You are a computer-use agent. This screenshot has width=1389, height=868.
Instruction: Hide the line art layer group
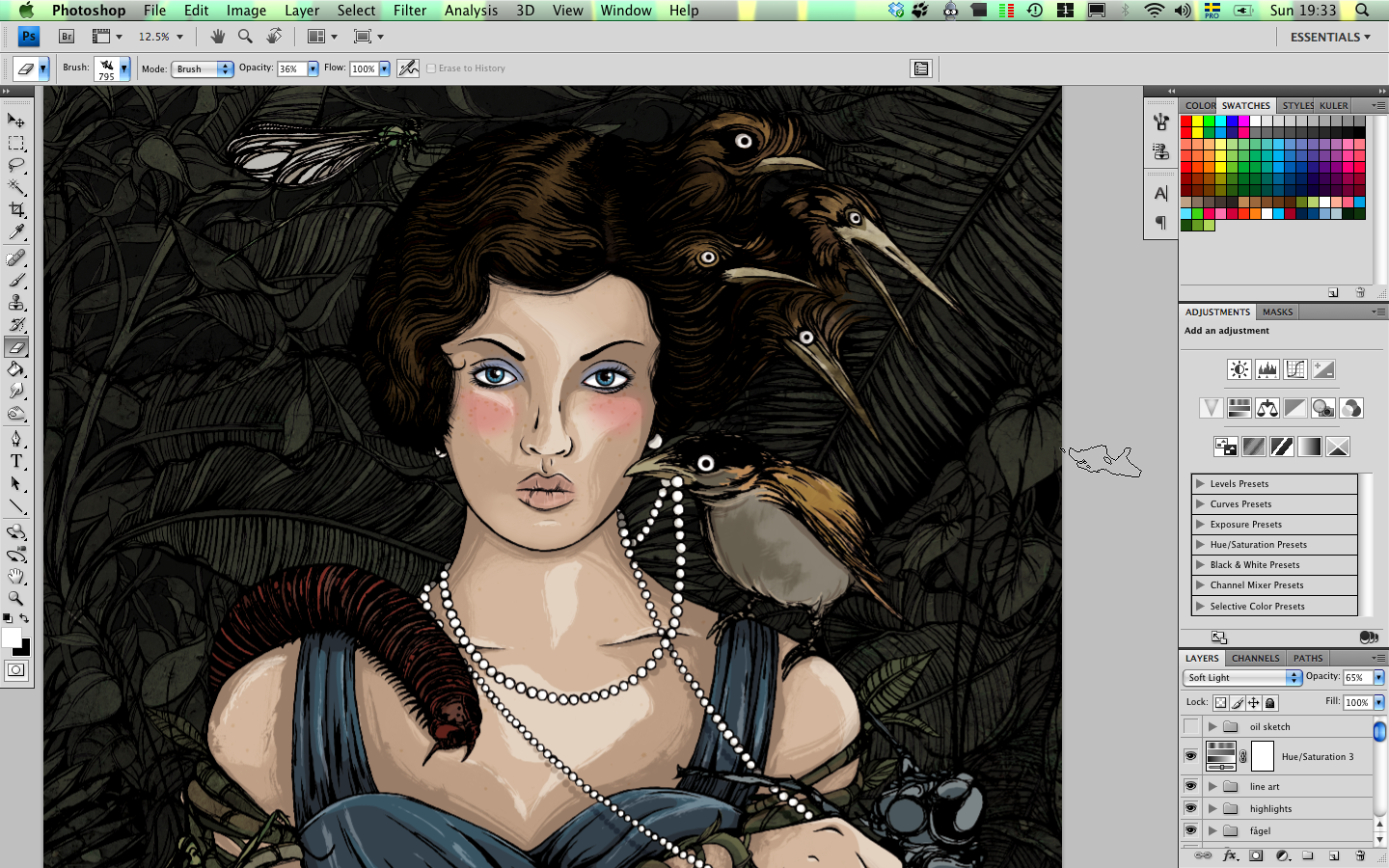1191,786
